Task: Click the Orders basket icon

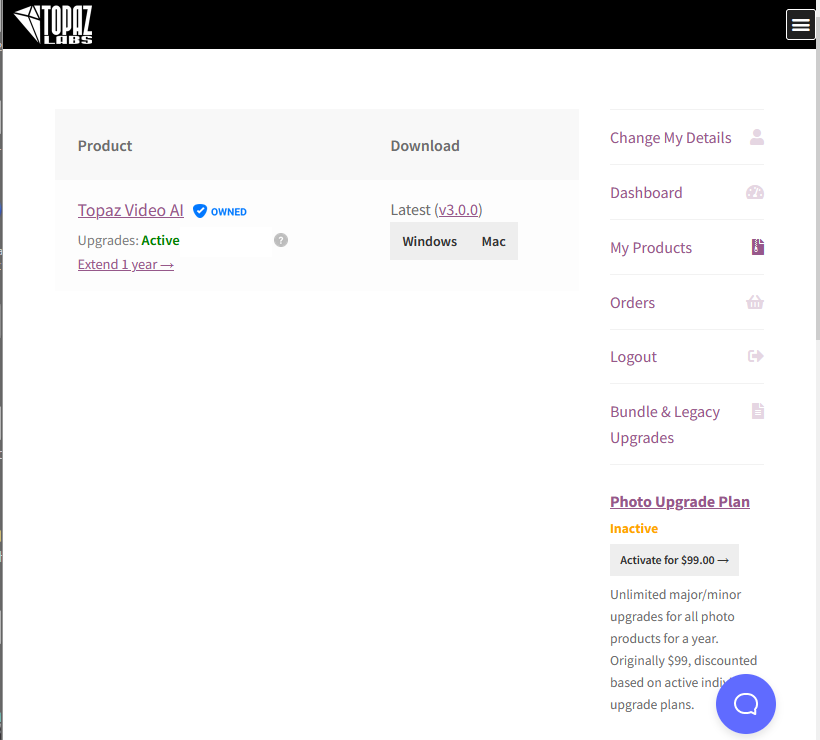Action: coord(755,302)
